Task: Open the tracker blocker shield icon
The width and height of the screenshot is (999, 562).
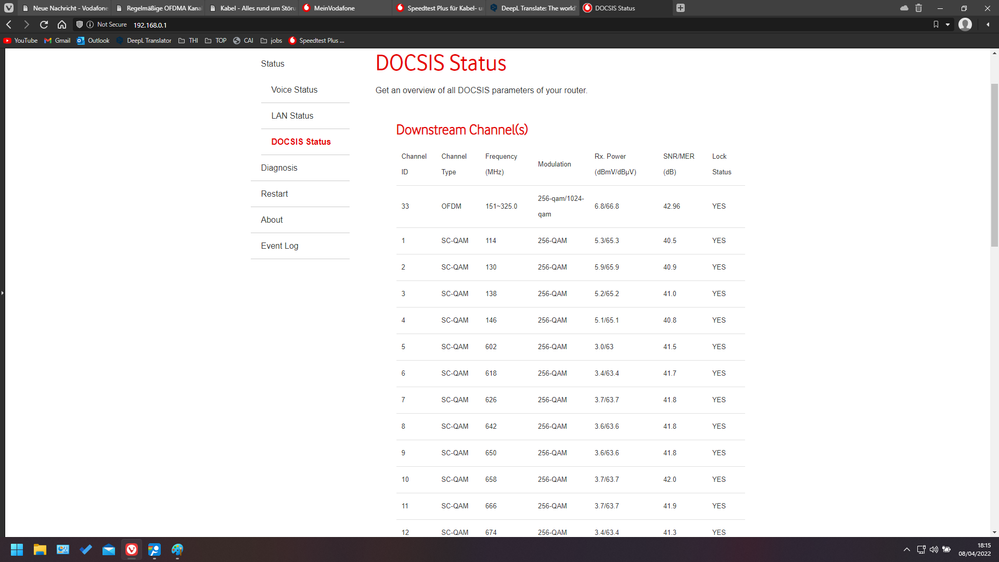Action: point(79,24)
